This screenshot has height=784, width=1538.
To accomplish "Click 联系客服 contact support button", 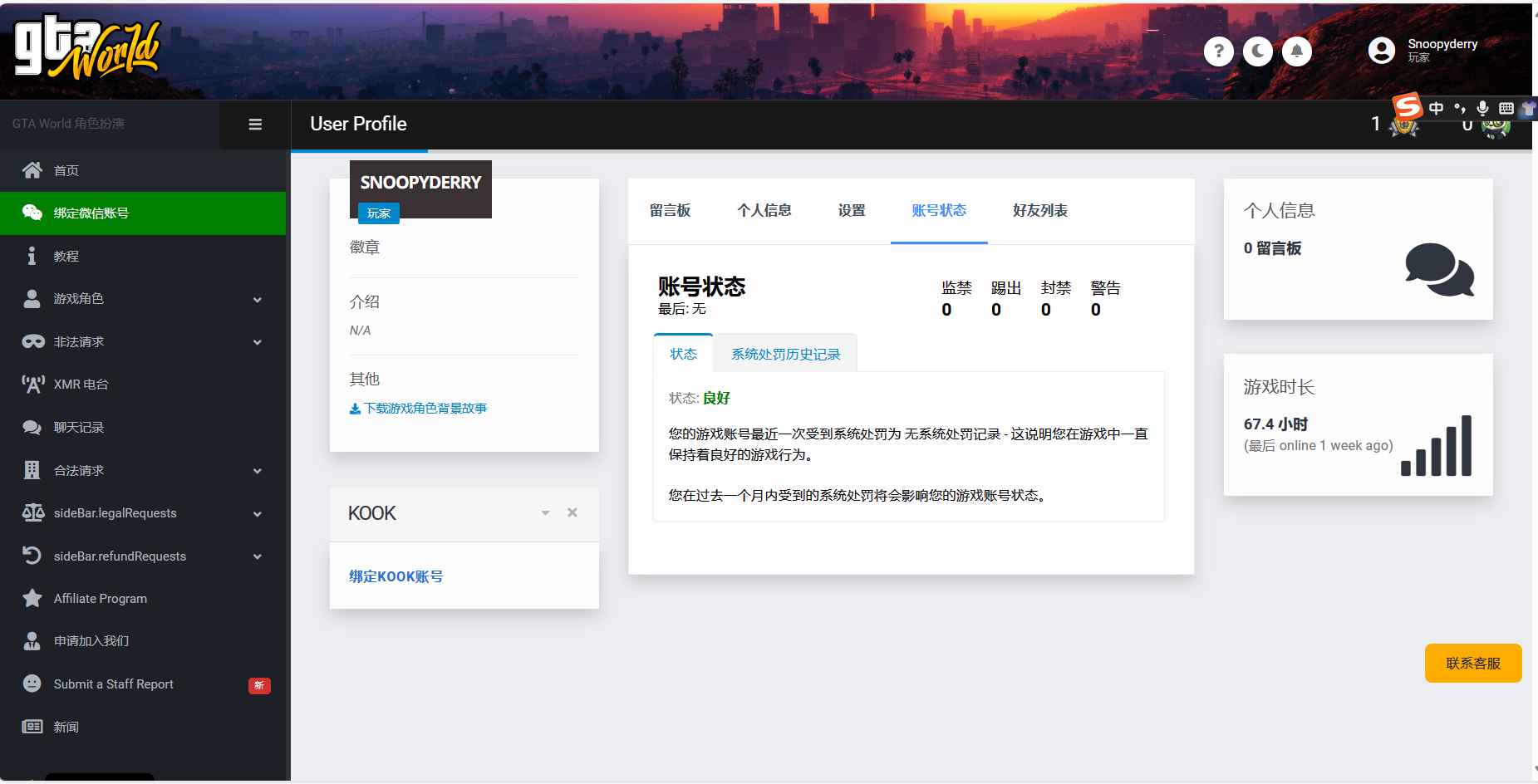I will coord(1473,664).
